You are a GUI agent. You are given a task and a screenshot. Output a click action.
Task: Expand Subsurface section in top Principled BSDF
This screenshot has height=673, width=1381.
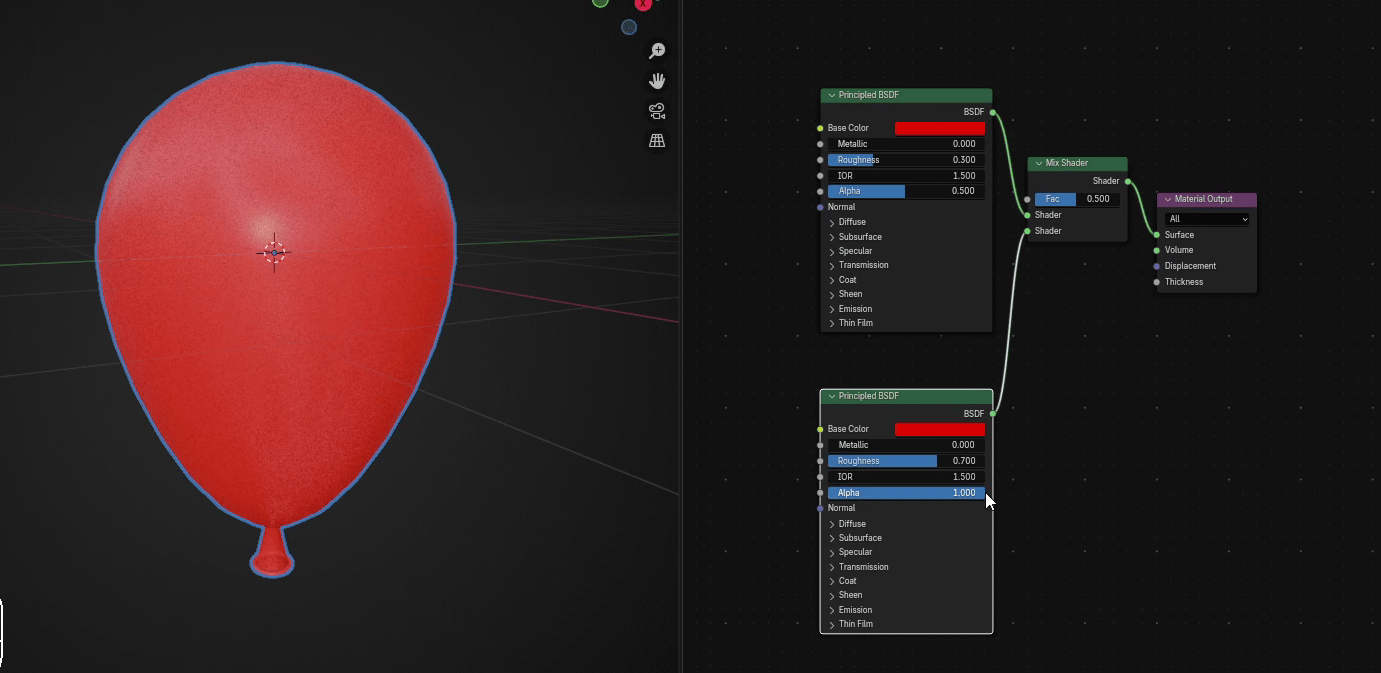pyautogui.click(x=832, y=237)
